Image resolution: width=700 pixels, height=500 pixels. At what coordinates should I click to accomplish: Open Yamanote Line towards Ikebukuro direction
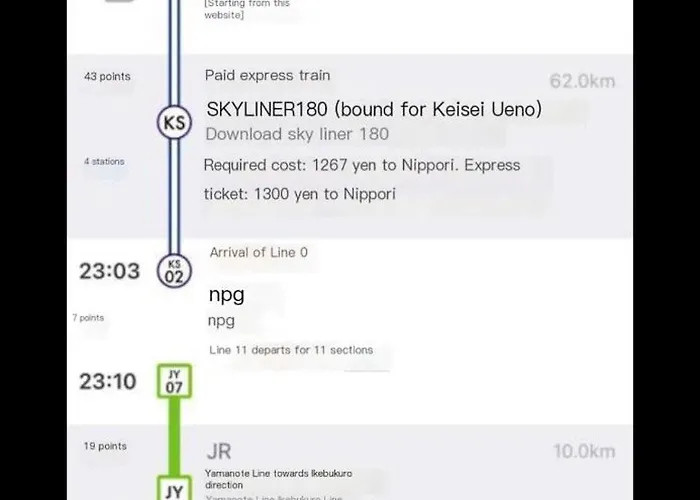click(x=278, y=479)
